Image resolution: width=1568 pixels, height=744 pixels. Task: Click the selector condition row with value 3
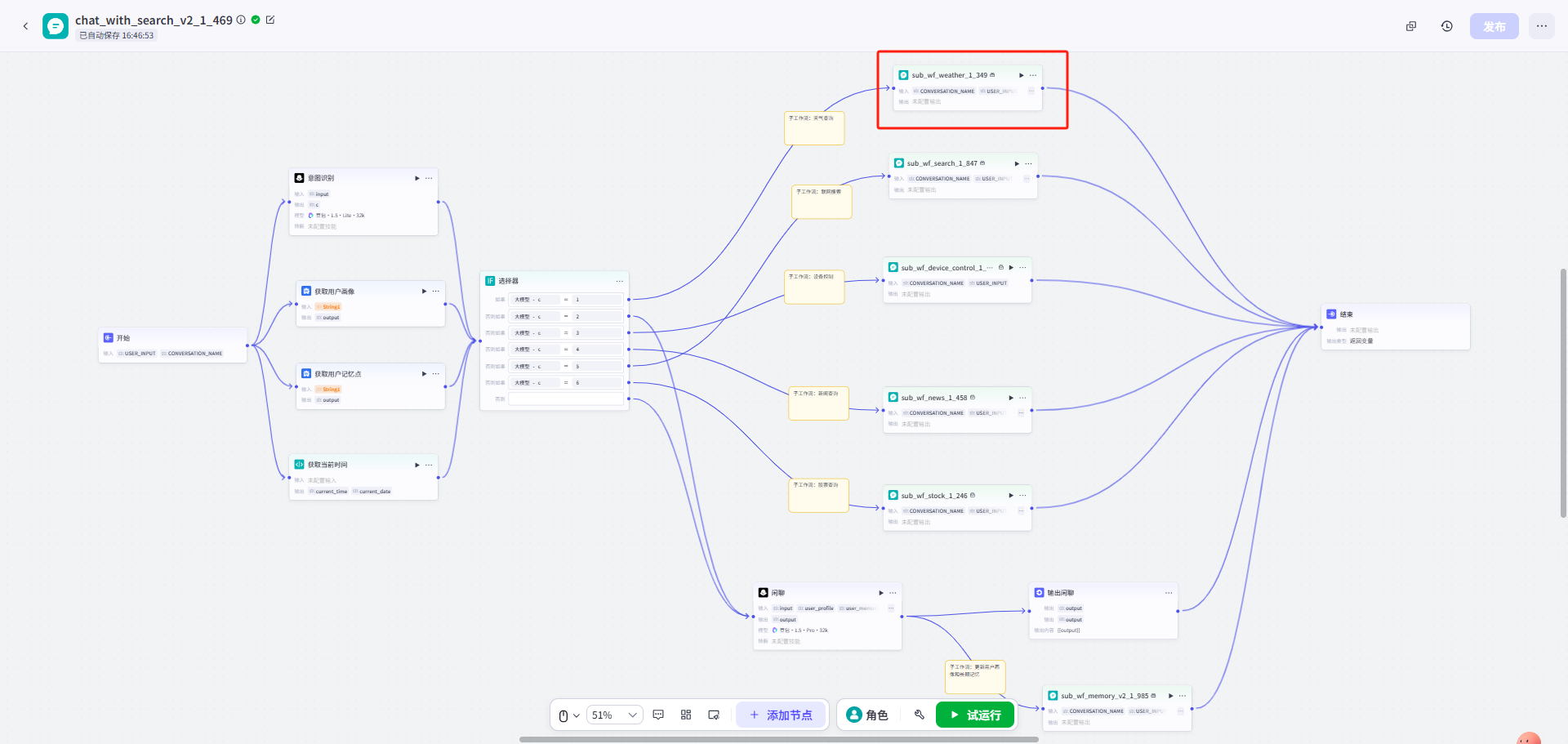coord(566,332)
